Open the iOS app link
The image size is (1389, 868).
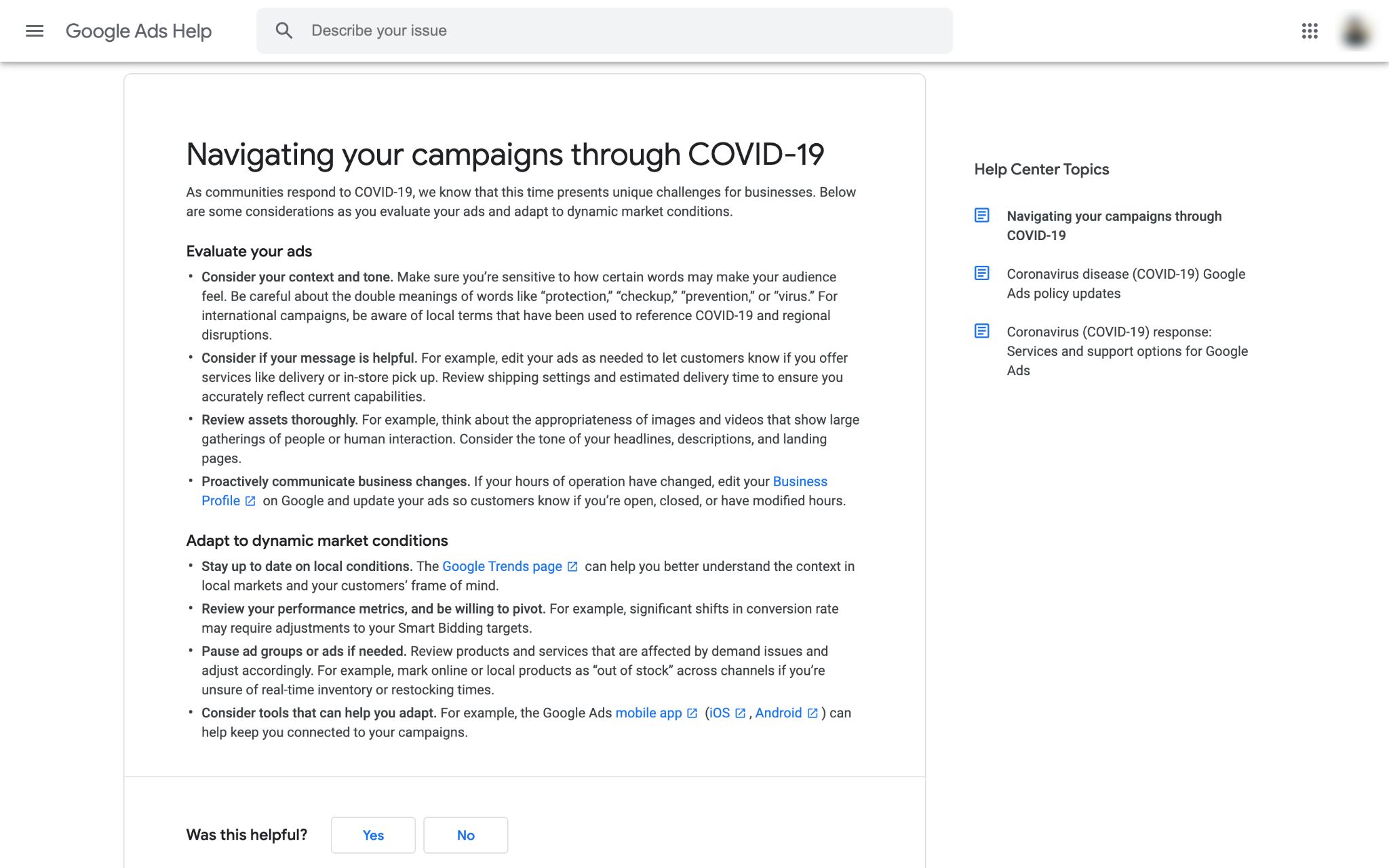[x=720, y=713]
